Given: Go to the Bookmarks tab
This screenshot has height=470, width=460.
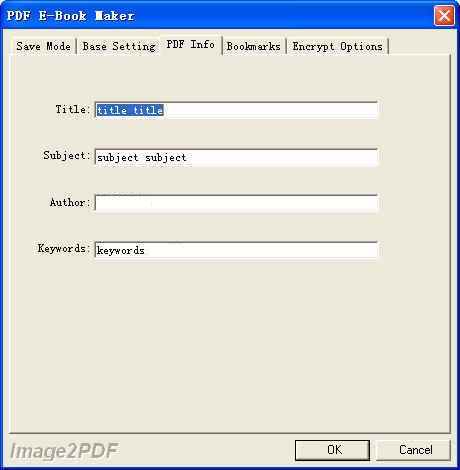Looking at the screenshot, I should [254, 46].
